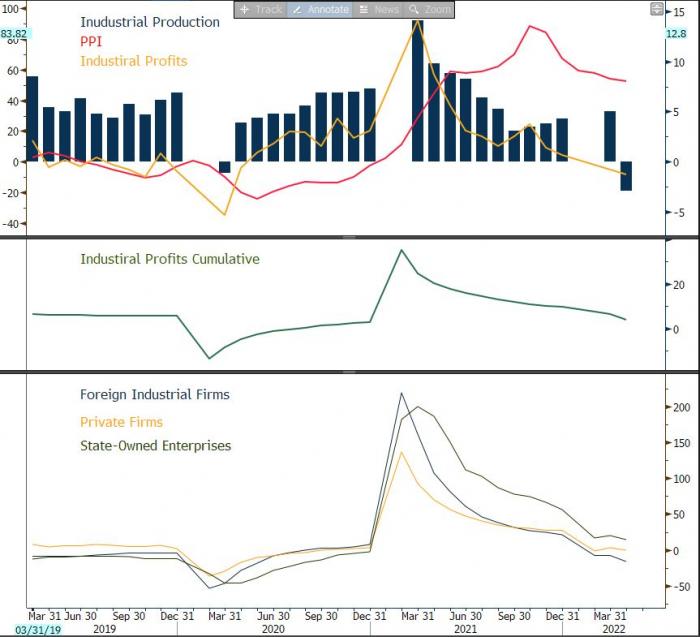Click the -50 label on the bottom panel axis
This screenshot has height=637, width=700.
(x=681, y=587)
